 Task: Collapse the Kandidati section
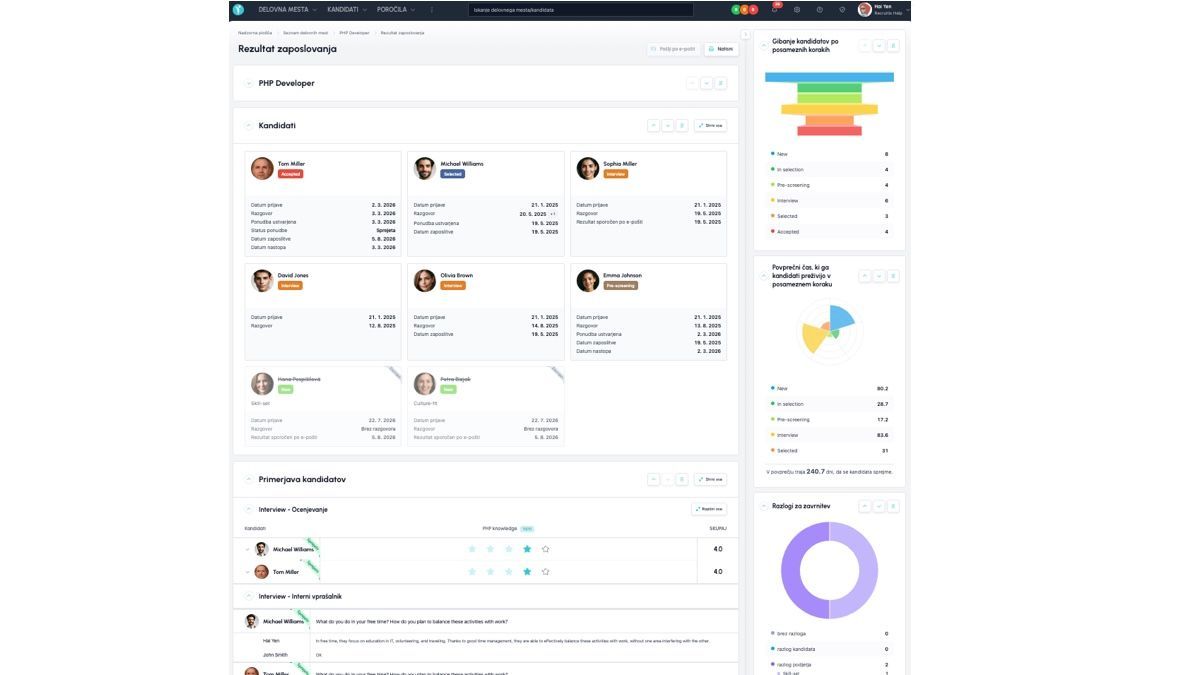249,126
